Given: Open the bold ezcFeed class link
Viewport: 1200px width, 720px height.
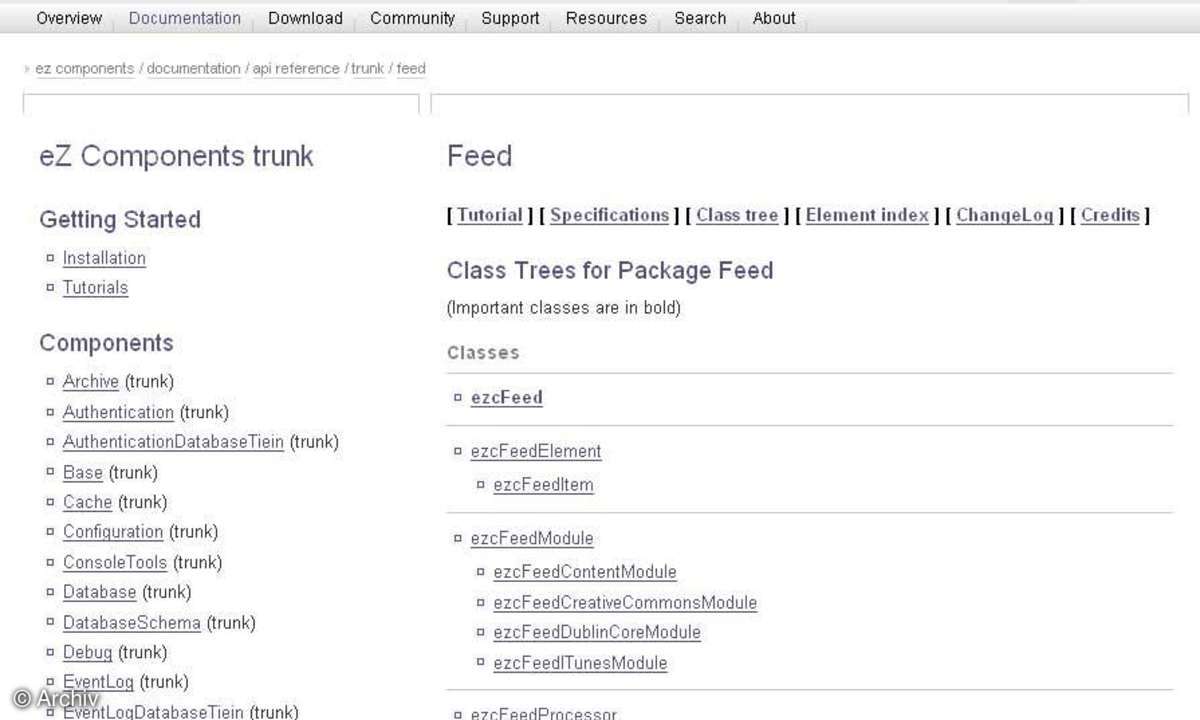Looking at the screenshot, I should click(x=507, y=397).
